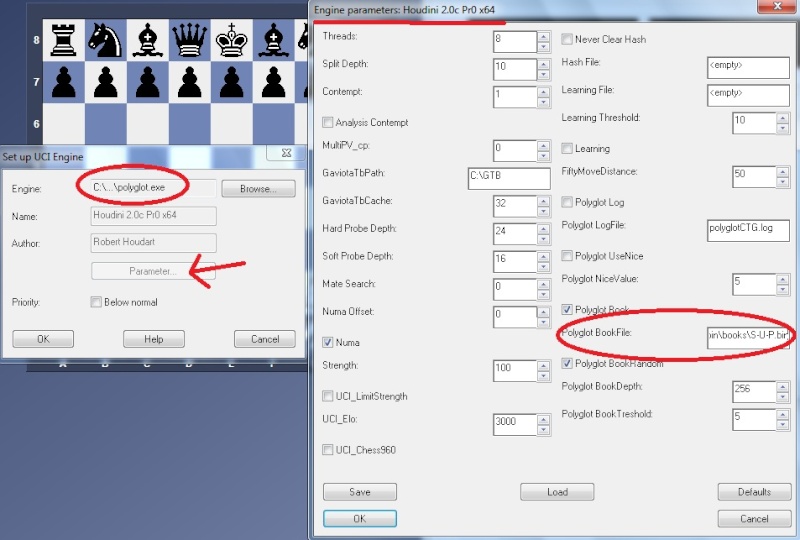Click the black rook on the chessboard
Screen dimensions: 800x540
pyautogui.click(x=63, y=40)
